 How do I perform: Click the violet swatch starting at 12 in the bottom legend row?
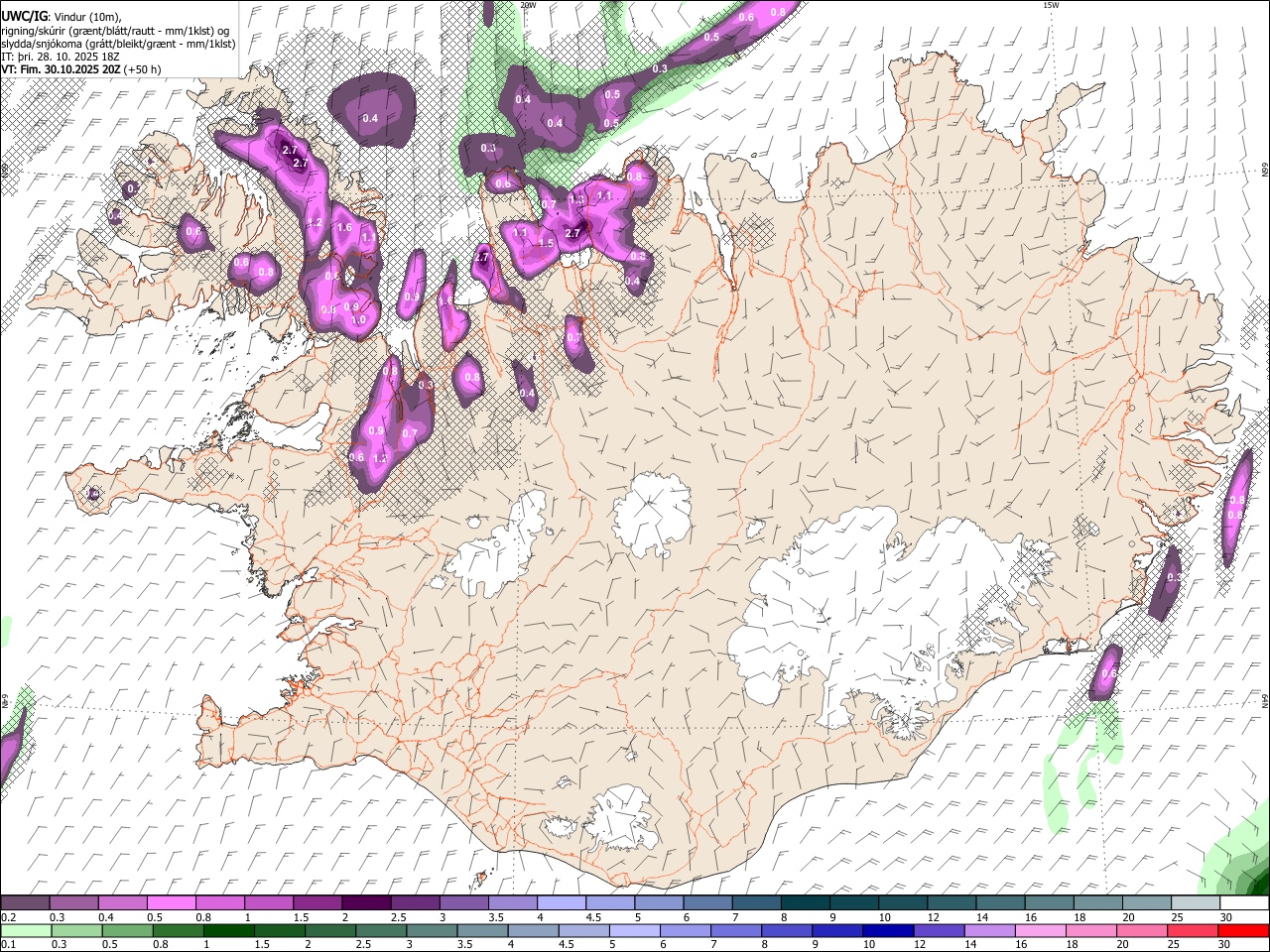(x=940, y=930)
